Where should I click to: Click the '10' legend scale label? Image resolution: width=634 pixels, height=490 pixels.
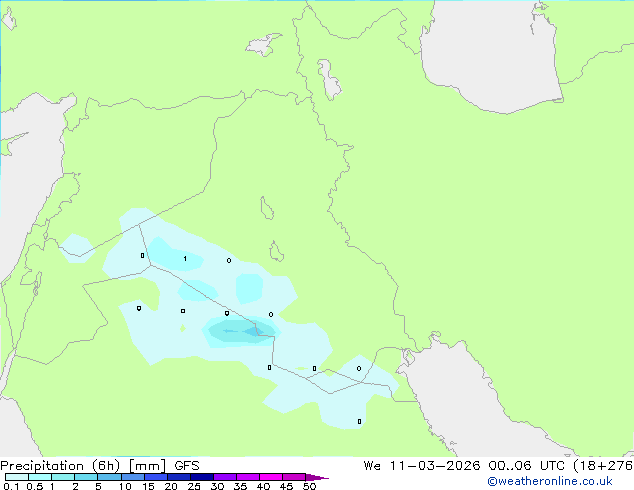tap(125, 486)
